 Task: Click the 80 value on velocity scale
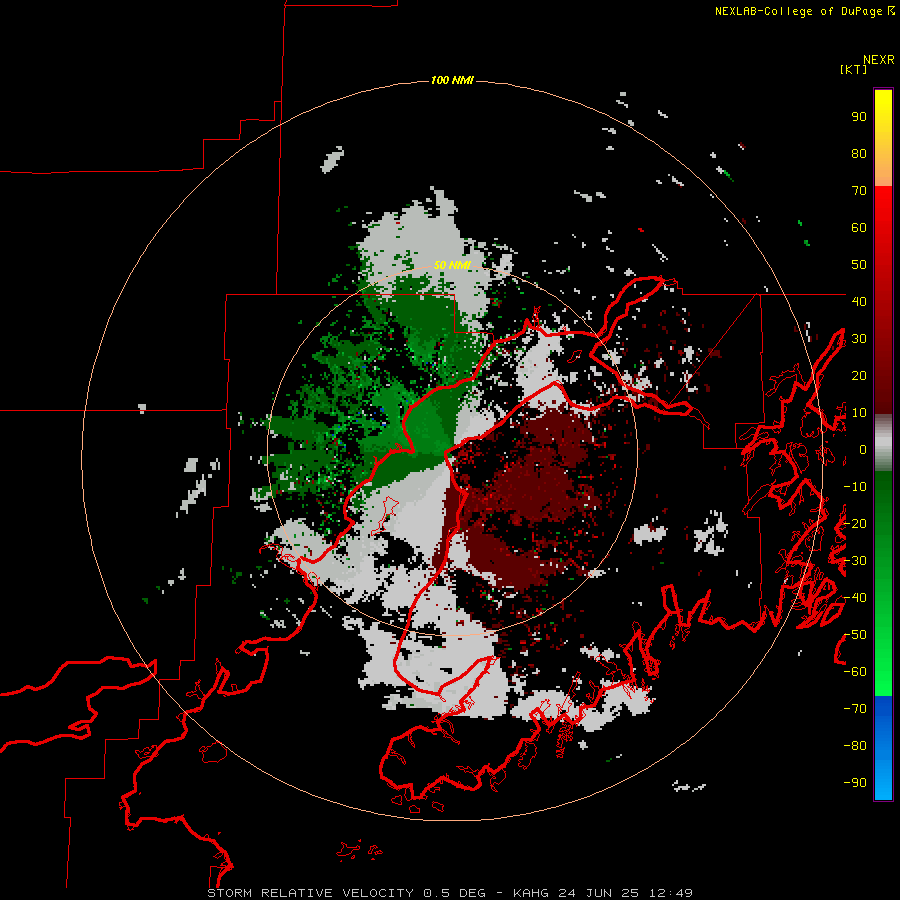click(x=859, y=153)
